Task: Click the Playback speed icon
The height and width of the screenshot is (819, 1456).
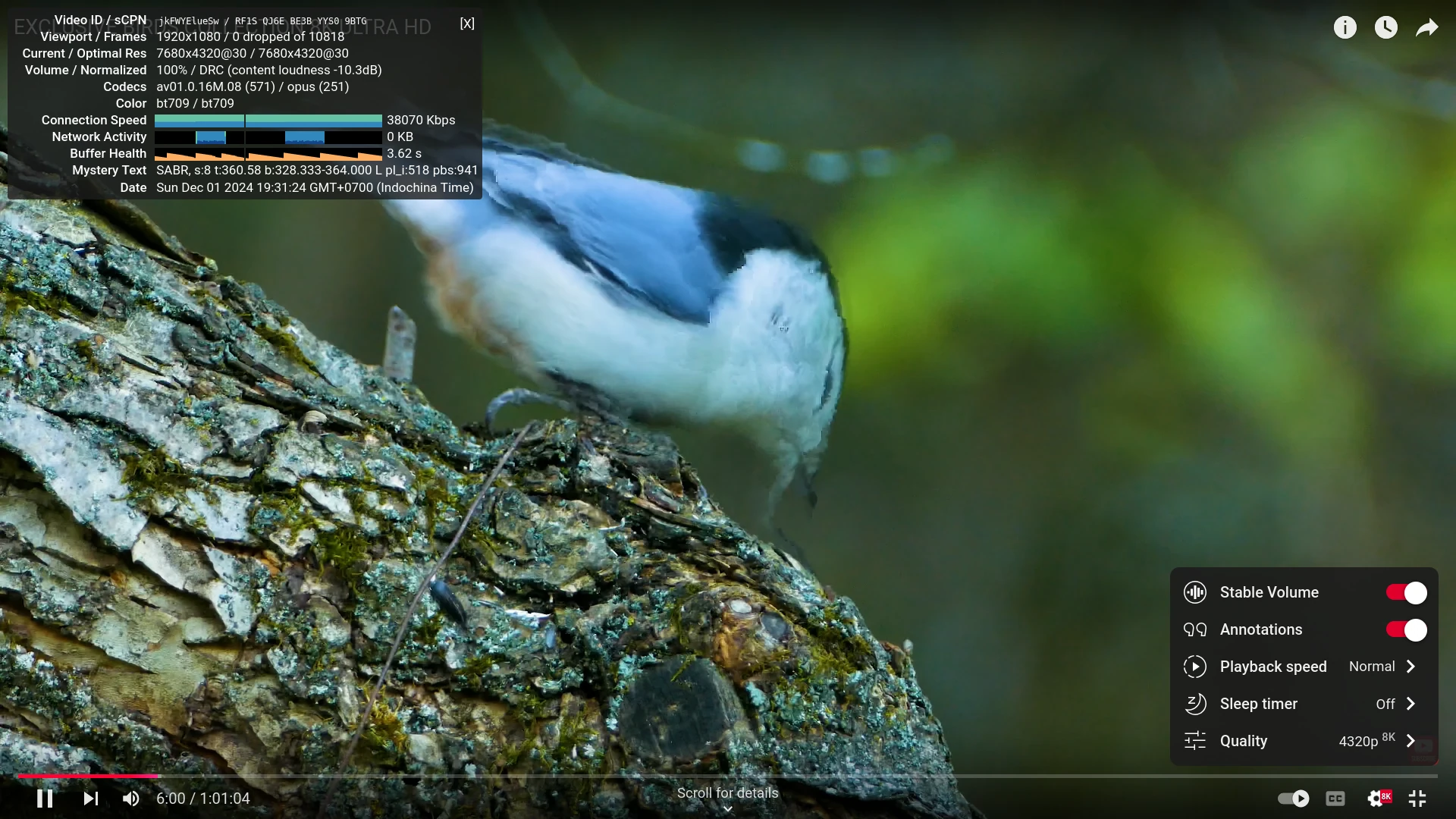Action: point(1195,667)
